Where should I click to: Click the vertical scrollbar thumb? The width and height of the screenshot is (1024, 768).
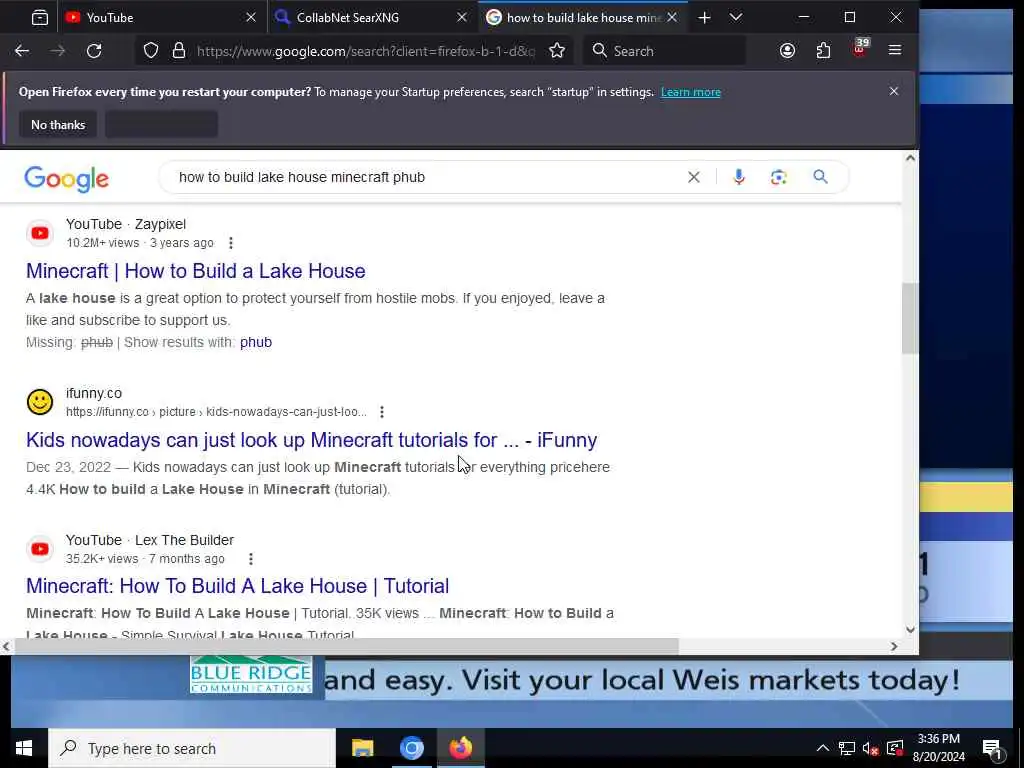(x=910, y=319)
